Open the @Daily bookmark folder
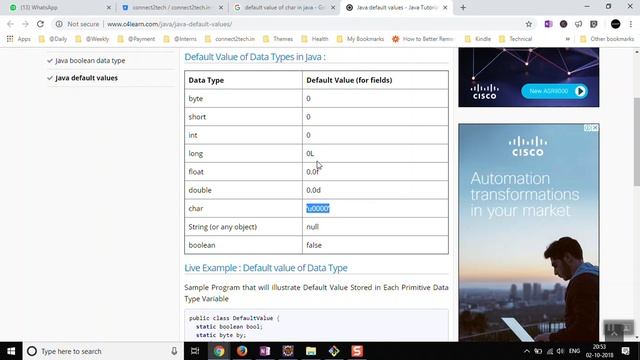 53,39
